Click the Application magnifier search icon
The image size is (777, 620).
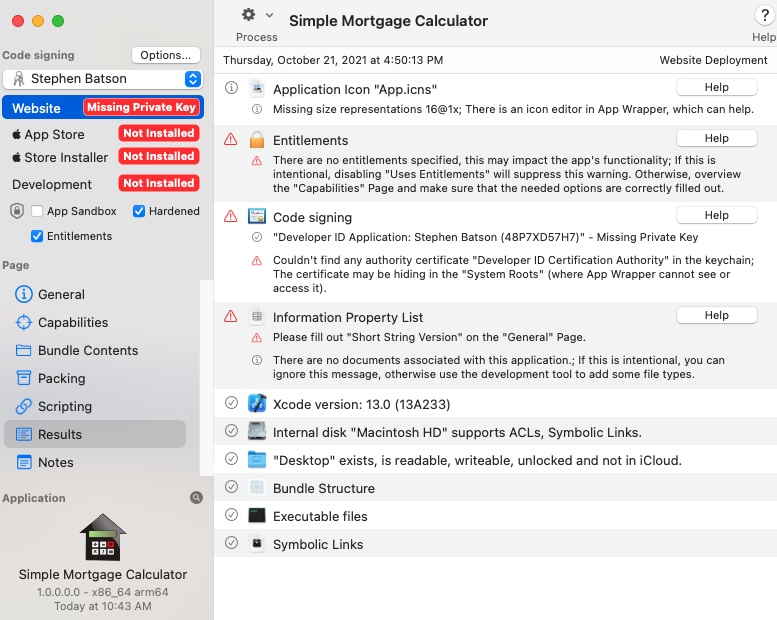click(x=196, y=498)
